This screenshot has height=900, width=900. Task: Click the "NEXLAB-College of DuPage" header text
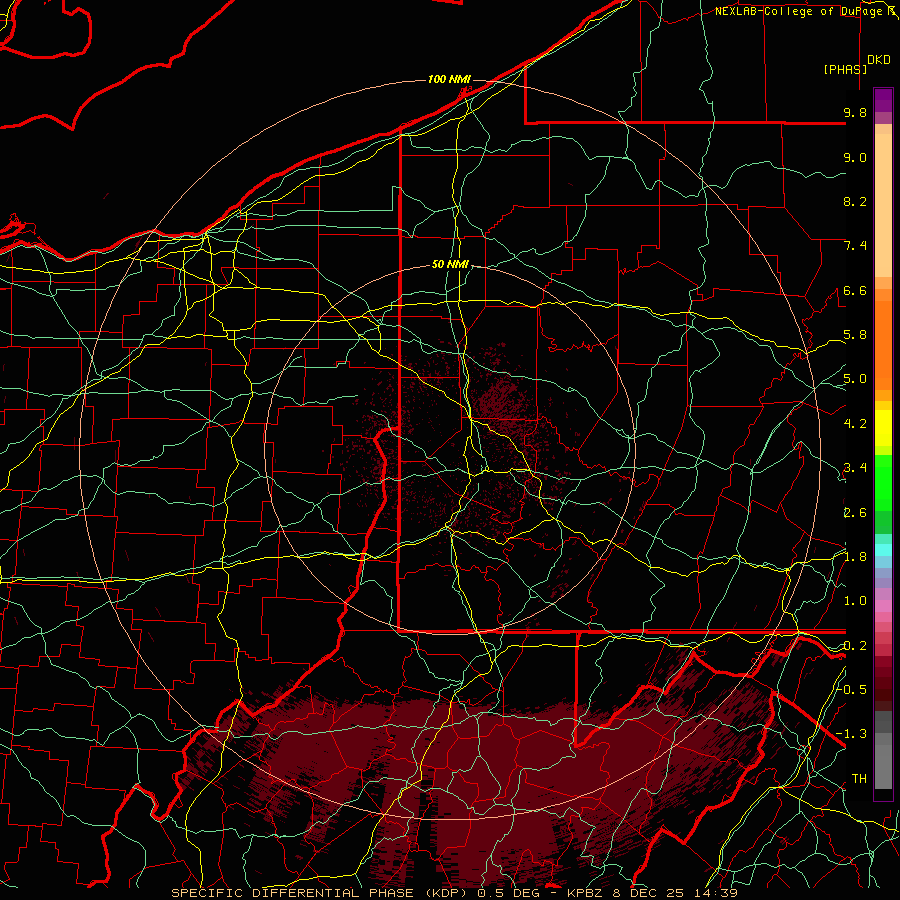(799, 11)
